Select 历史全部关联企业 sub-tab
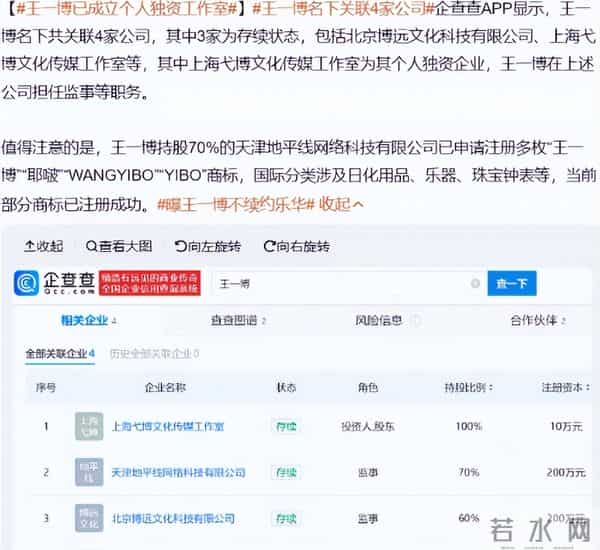 (x=154, y=354)
